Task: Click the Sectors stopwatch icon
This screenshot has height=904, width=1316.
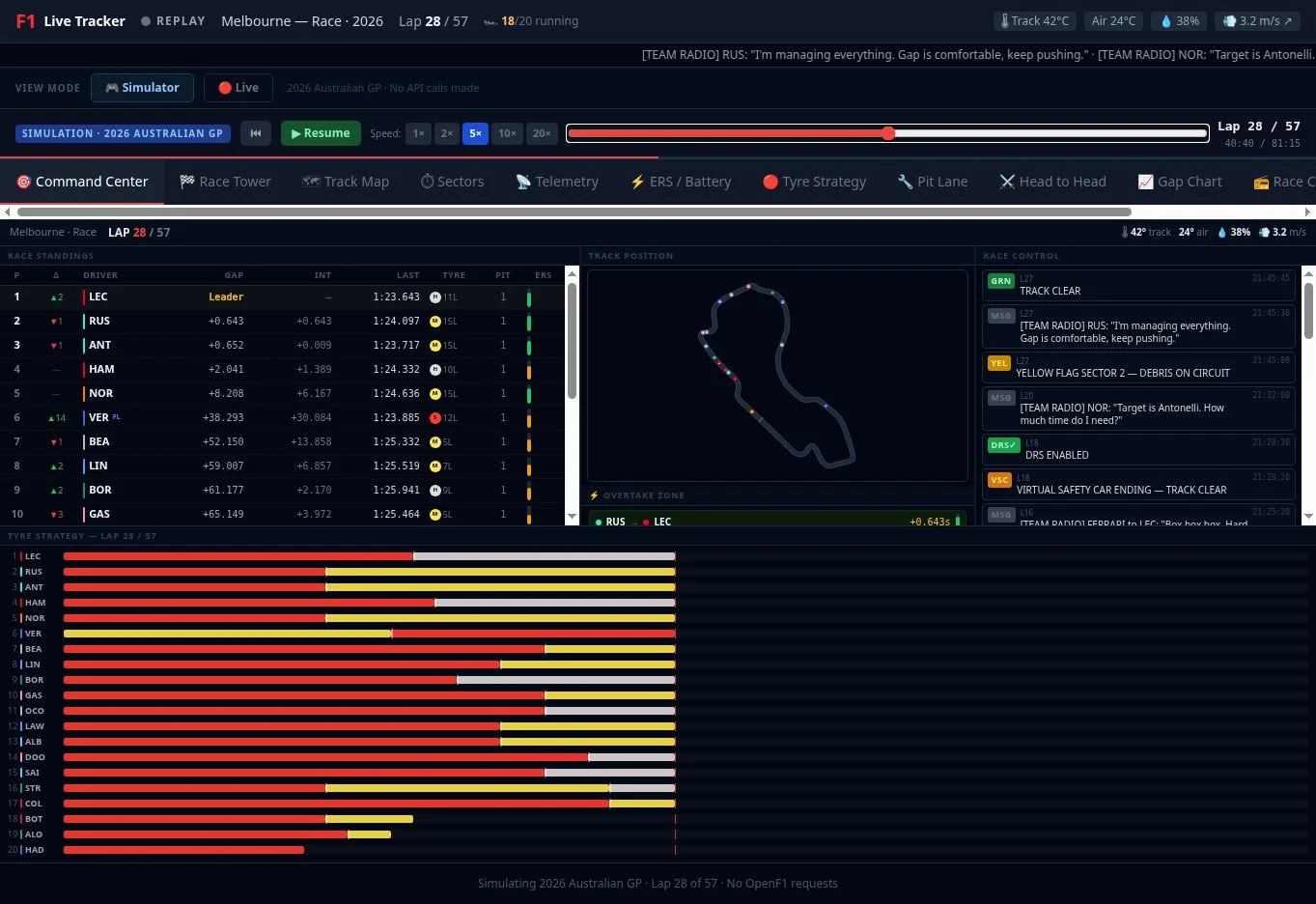Action: [x=427, y=182]
